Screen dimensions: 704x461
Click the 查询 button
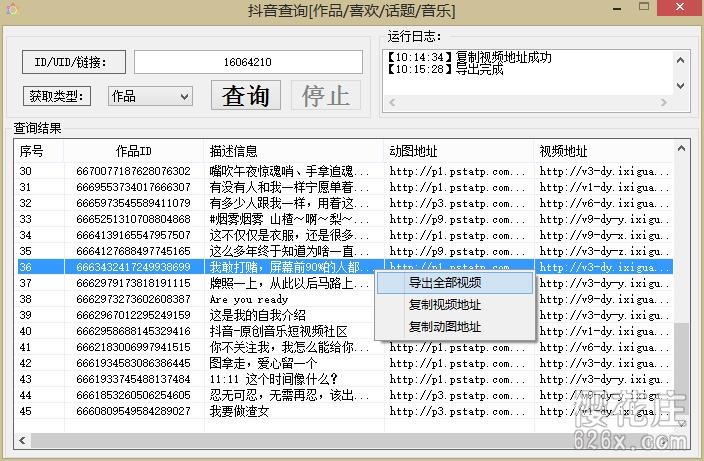[x=246, y=95]
